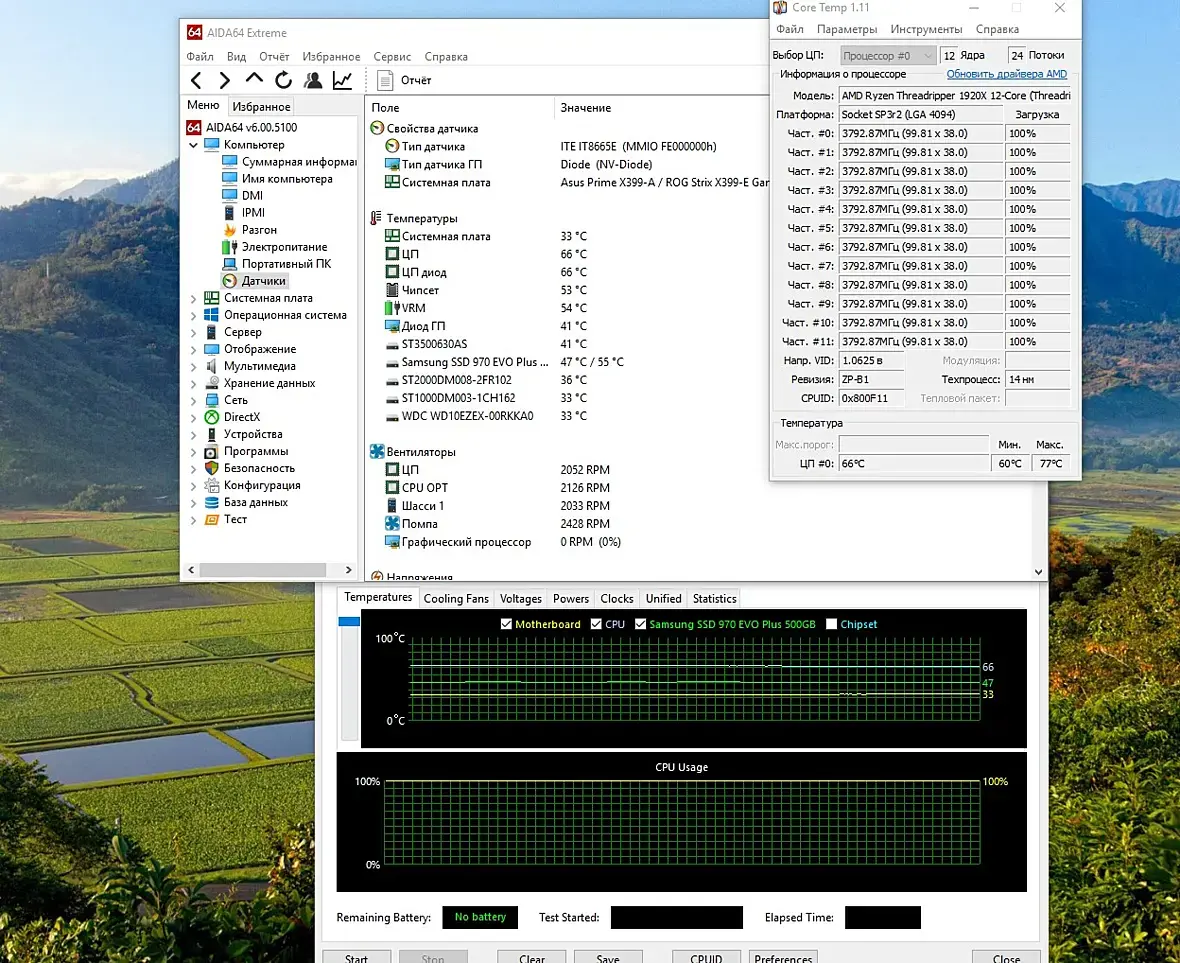
Task: Open the Сервис menu in AIDA64
Action: (x=392, y=57)
